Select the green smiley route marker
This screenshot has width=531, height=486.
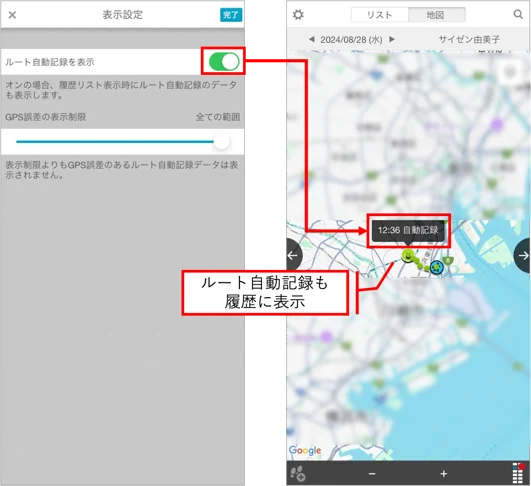click(x=408, y=255)
